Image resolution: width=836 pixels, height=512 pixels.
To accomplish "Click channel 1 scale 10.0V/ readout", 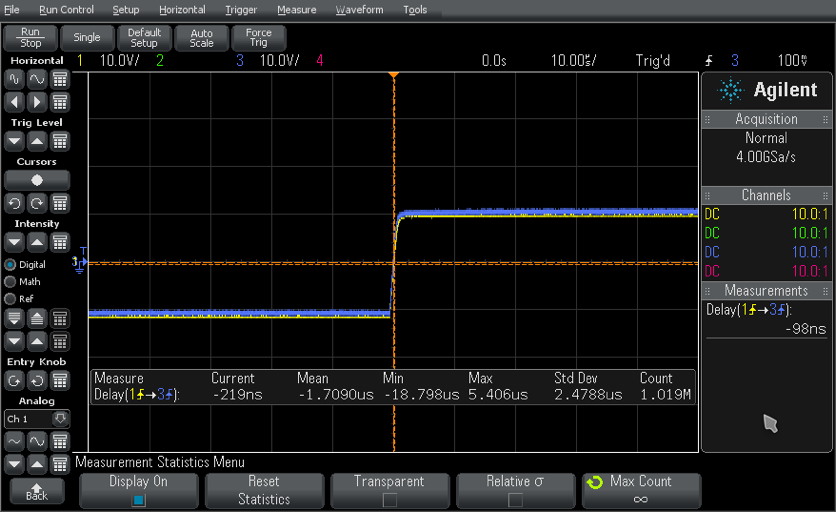I will [119, 60].
